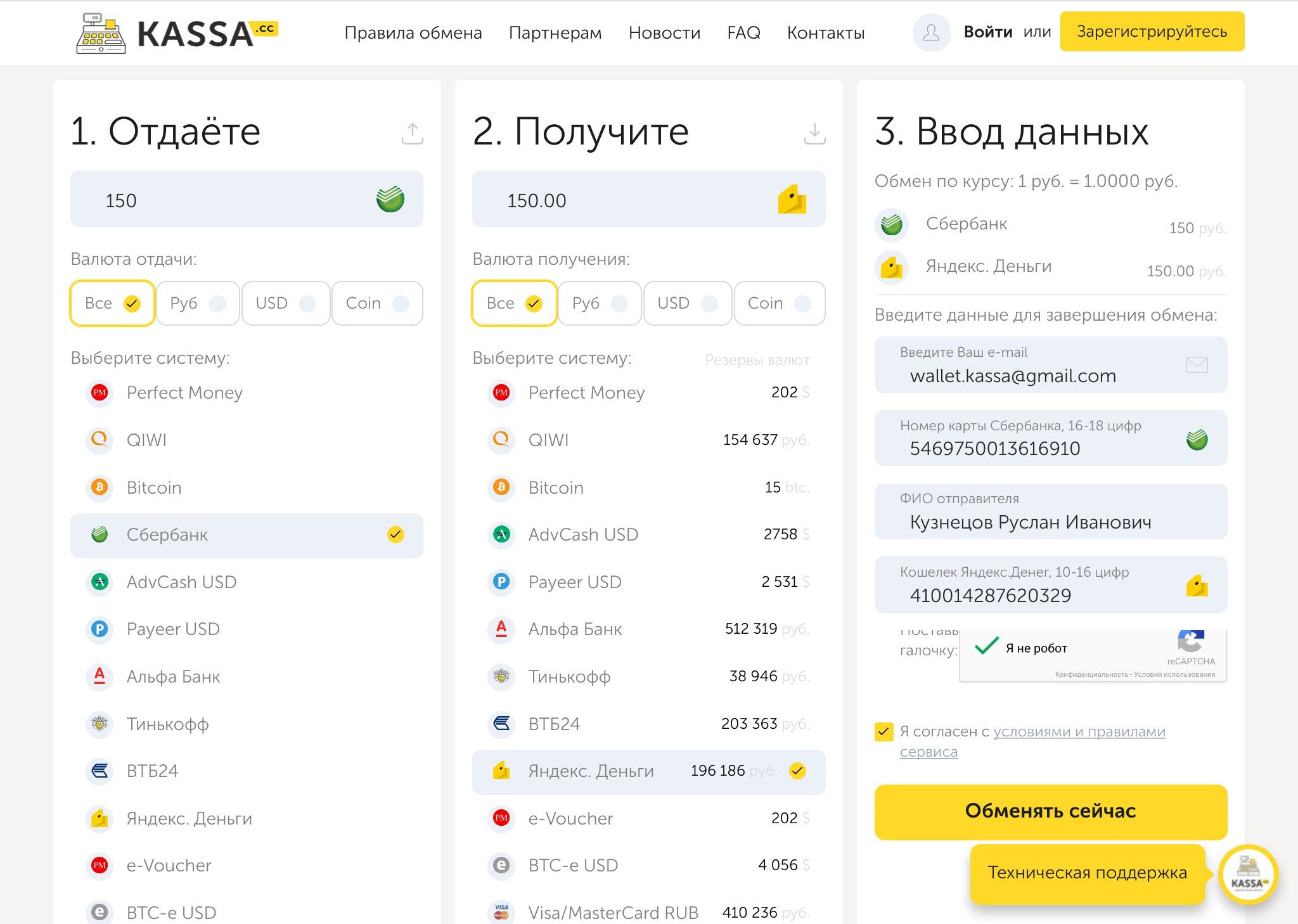Image resolution: width=1298 pixels, height=924 pixels.
Task: Click Perfect Money icon in the Получите list
Action: pos(501,392)
